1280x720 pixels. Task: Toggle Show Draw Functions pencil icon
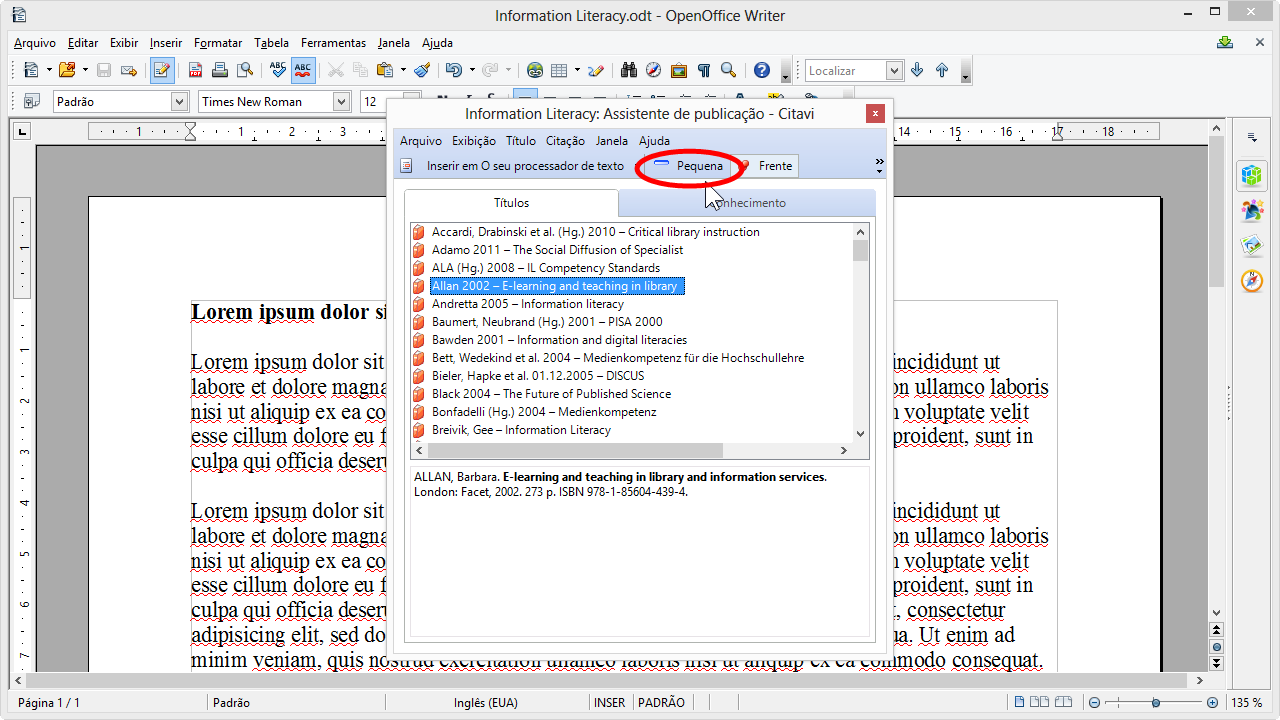coord(596,70)
